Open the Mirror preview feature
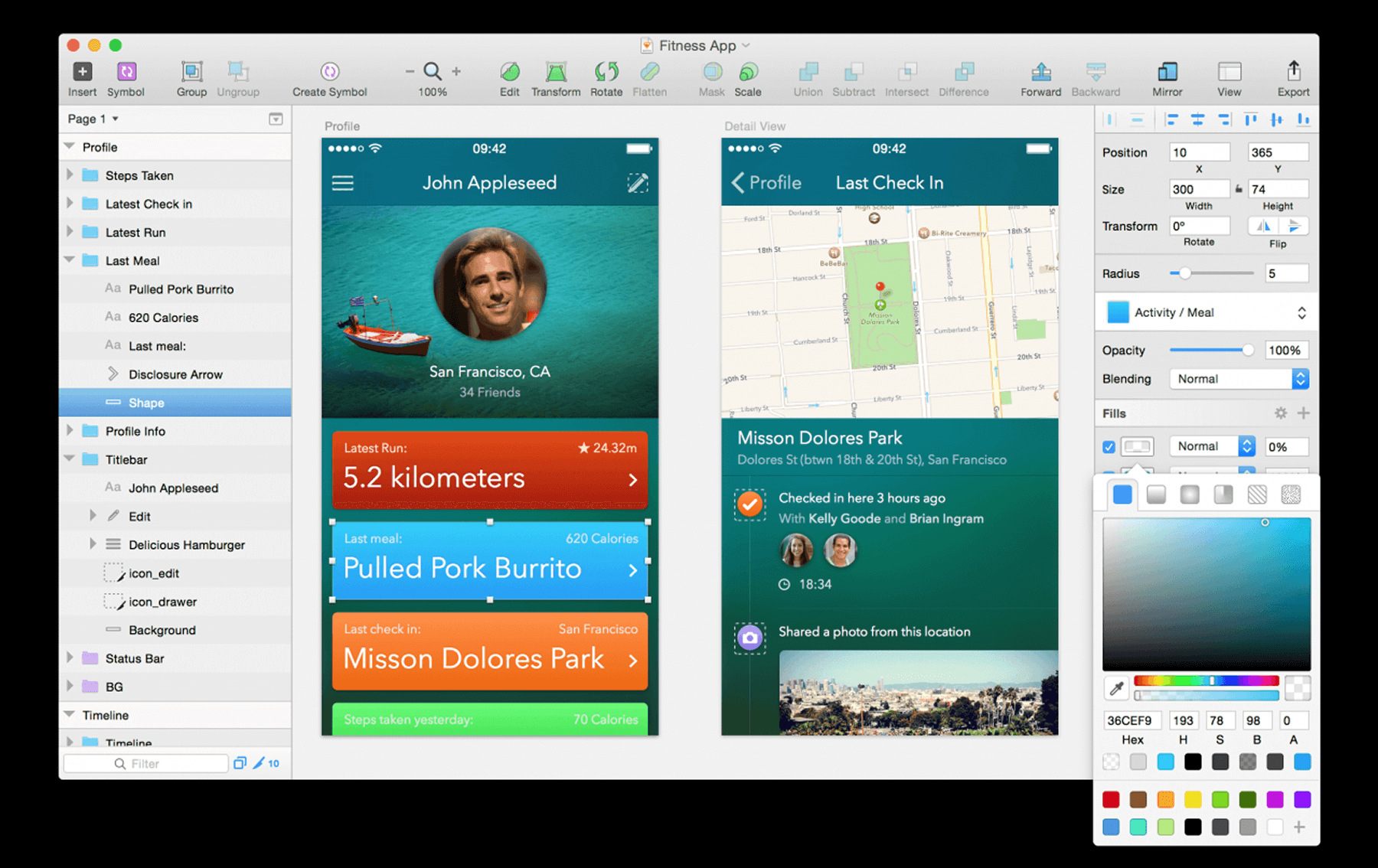The width and height of the screenshot is (1378, 868). click(x=1167, y=77)
